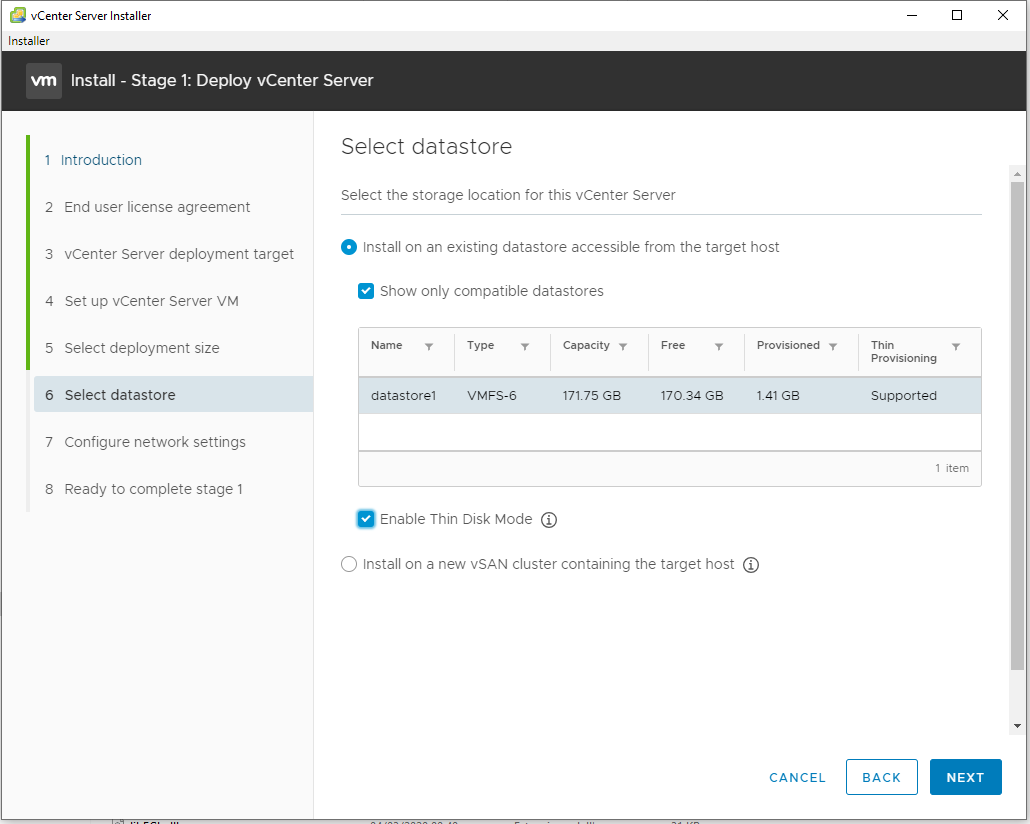Click the NEXT button
This screenshot has height=824, width=1030.
point(966,777)
